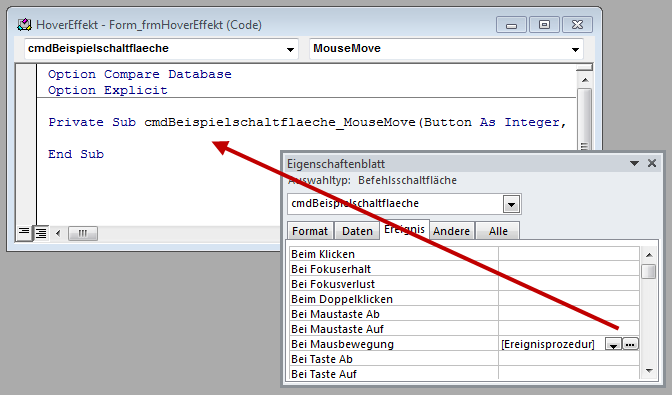
Task: Click the Bei Taste Ab property field
Action: coord(569,359)
